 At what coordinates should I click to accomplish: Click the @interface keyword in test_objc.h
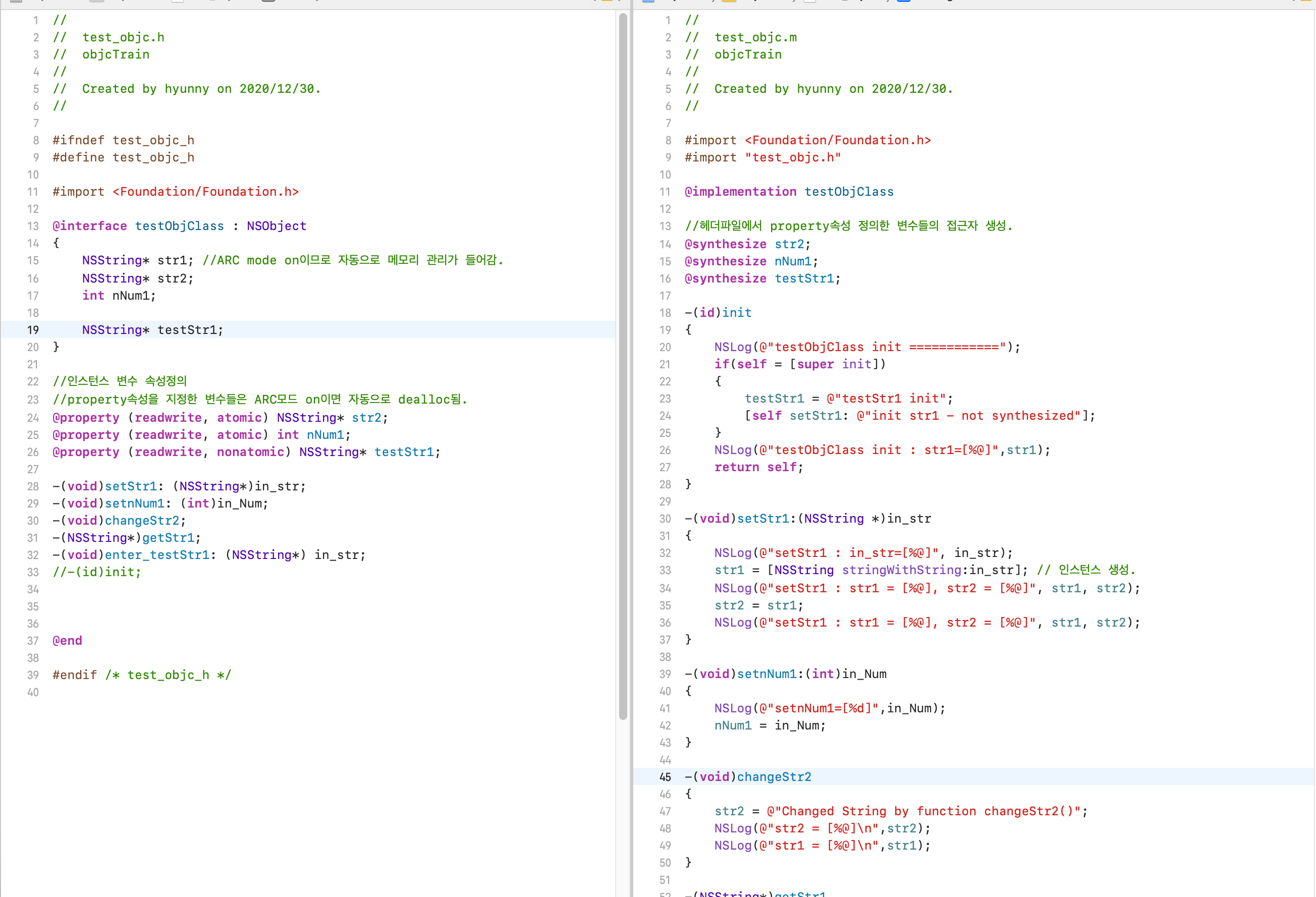(89, 226)
